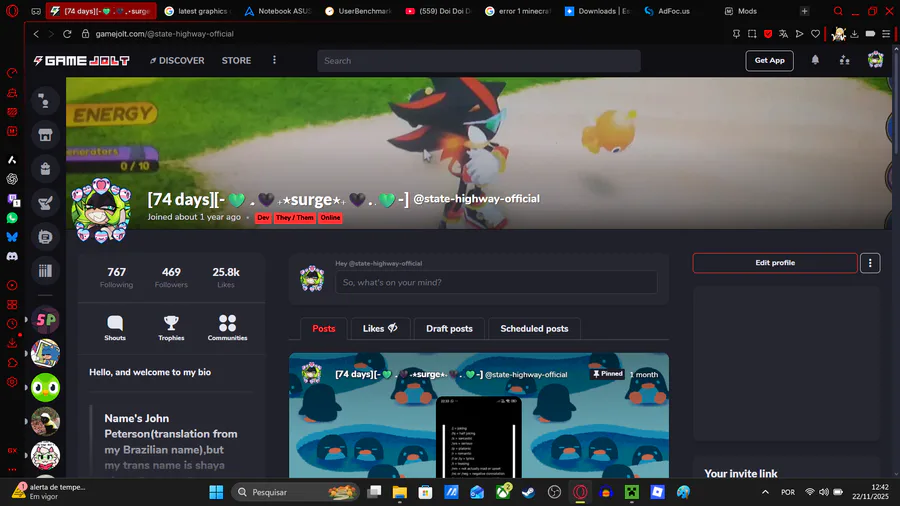
Task: Click the Get App button
Action: coord(769,60)
